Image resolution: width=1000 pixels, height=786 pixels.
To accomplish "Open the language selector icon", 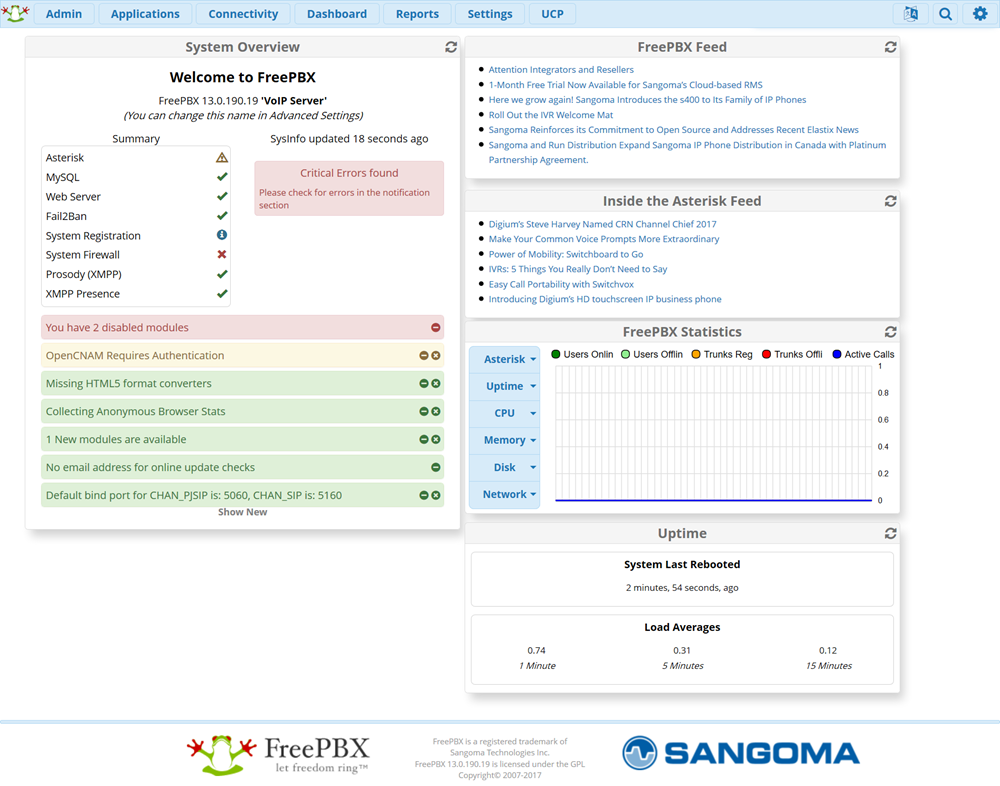I will click(911, 13).
